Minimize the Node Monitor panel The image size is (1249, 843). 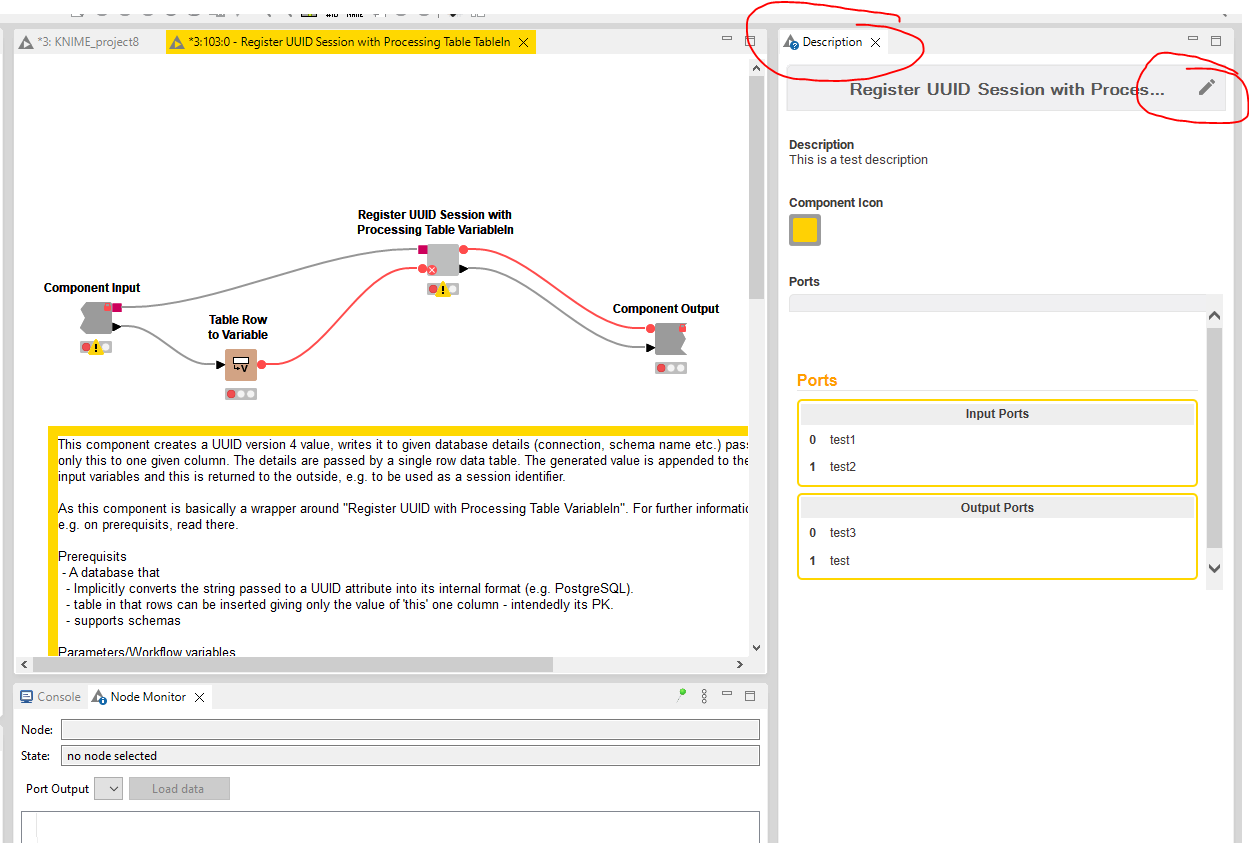727,695
